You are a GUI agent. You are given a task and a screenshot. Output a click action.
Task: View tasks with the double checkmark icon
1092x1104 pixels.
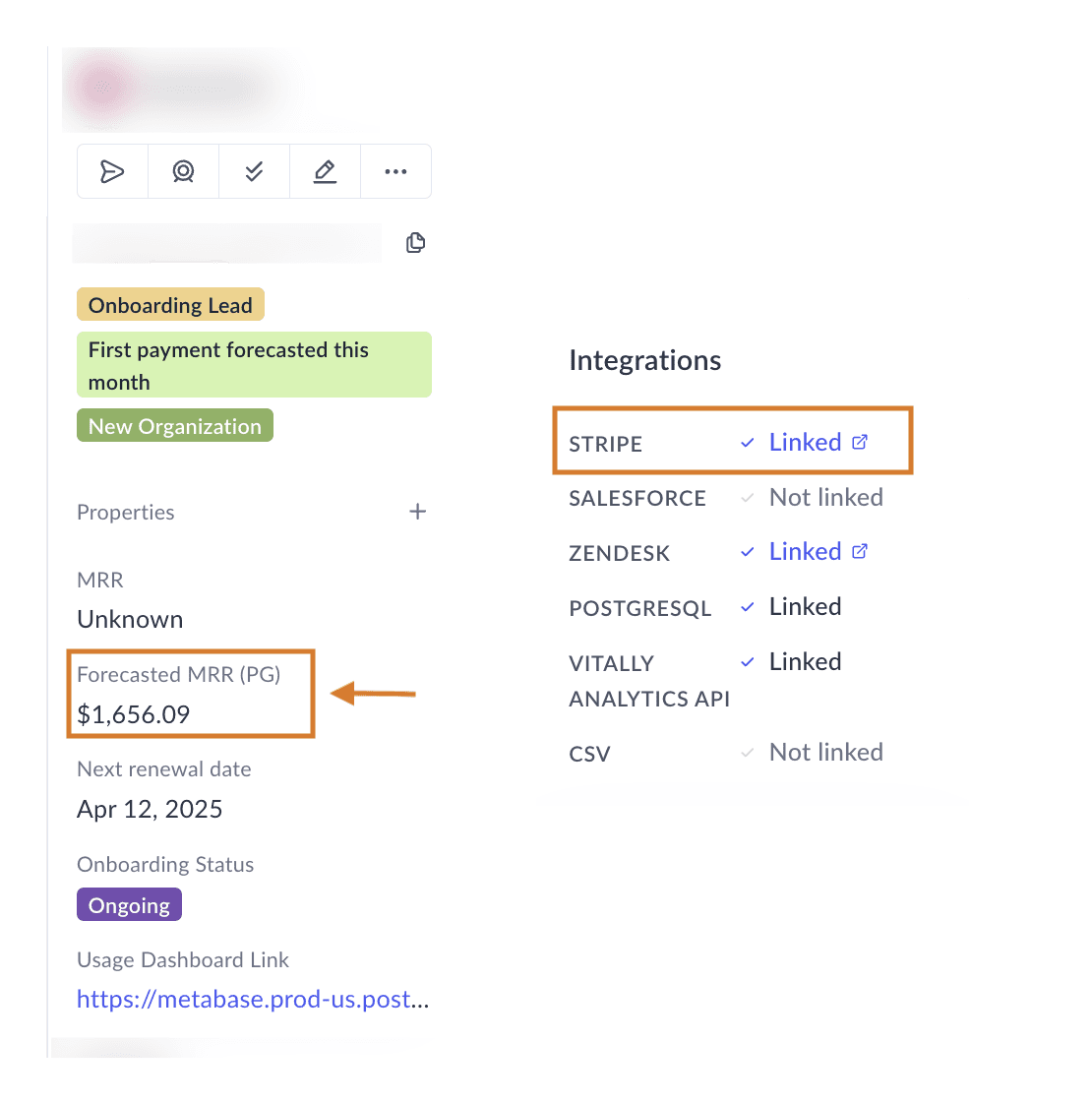pyautogui.click(x=253, y=170)
